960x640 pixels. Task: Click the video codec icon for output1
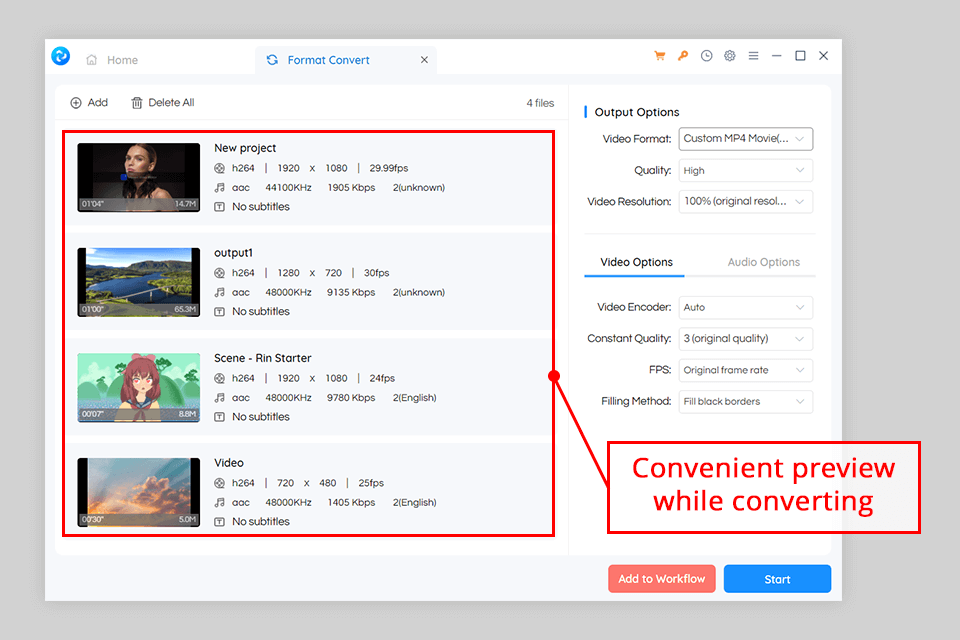[x=219, y=273]
